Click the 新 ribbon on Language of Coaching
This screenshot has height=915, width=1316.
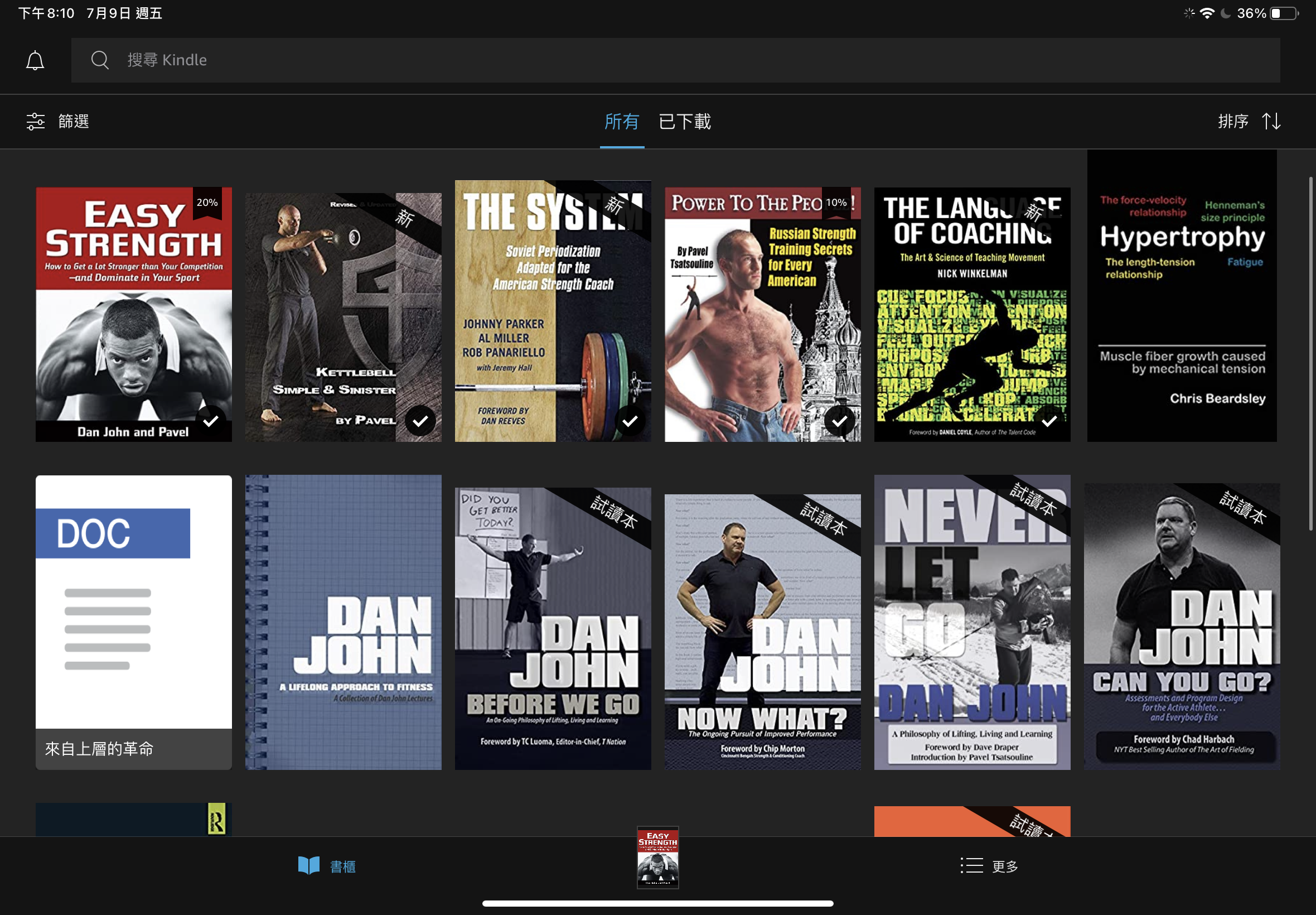pos(1033,213)
